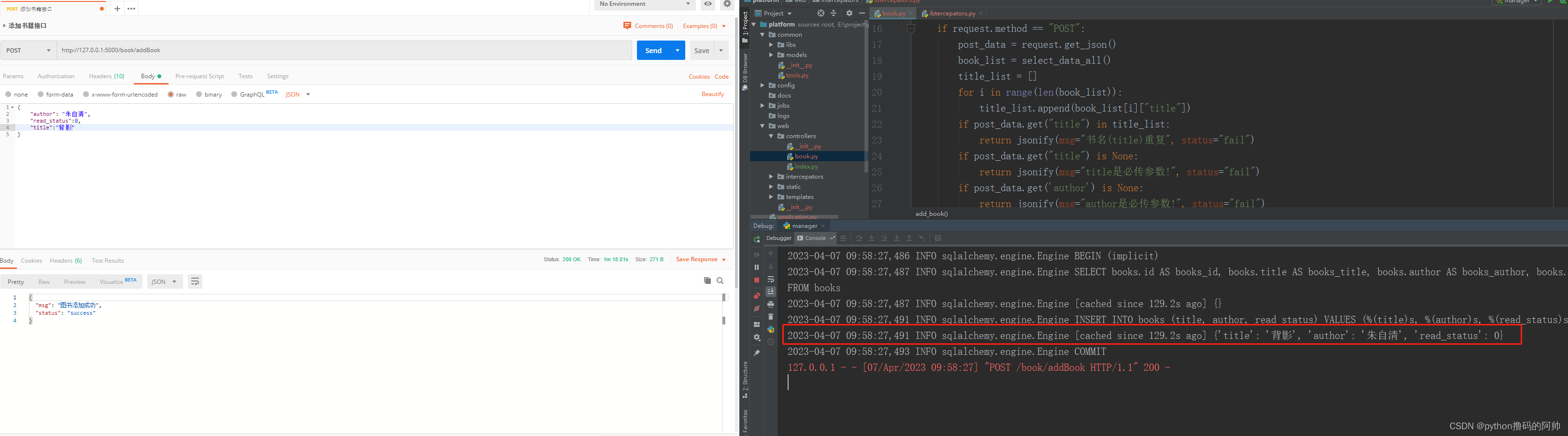Image resolution: width=1568 pixels, height=436 pixels.
Task: Switch to the Authorization tab
Action: coord(56,76)
